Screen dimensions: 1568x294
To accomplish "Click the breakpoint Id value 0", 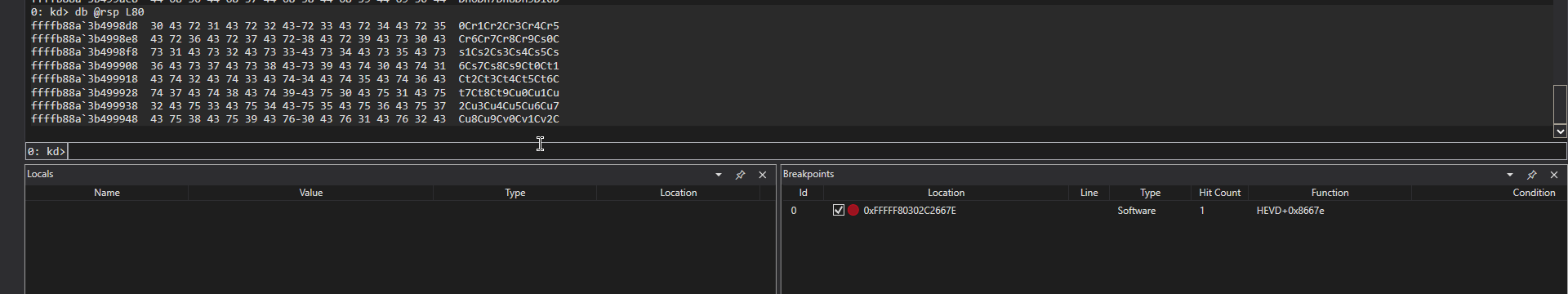I will point(794,211).
